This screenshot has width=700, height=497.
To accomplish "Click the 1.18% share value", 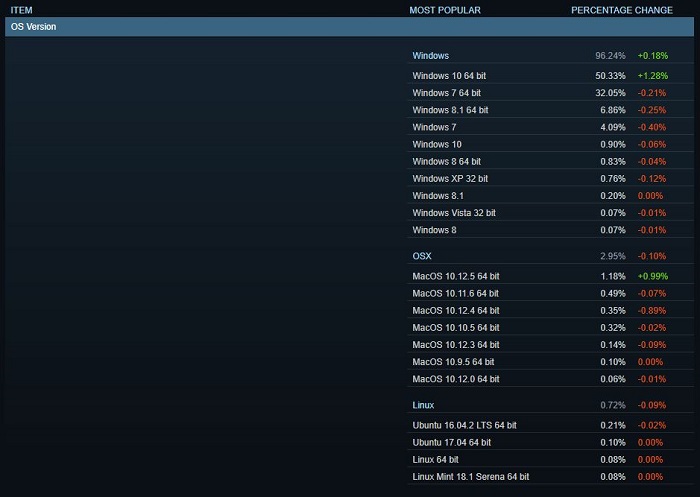I will click(612, 276).
